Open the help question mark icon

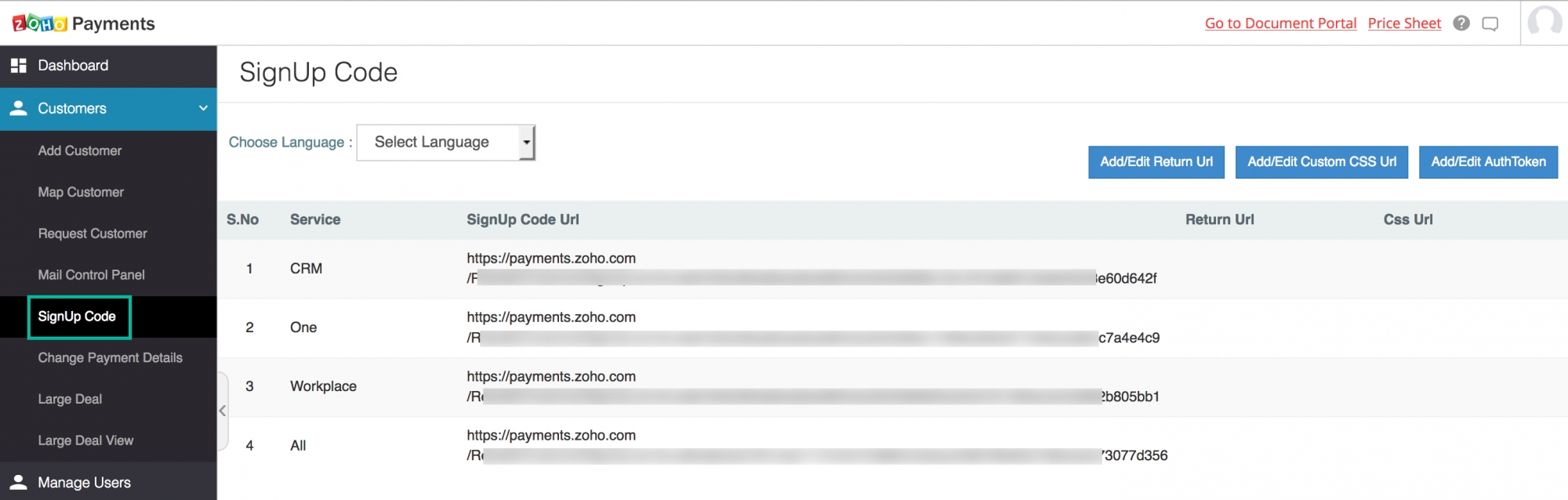[1461, 24]
